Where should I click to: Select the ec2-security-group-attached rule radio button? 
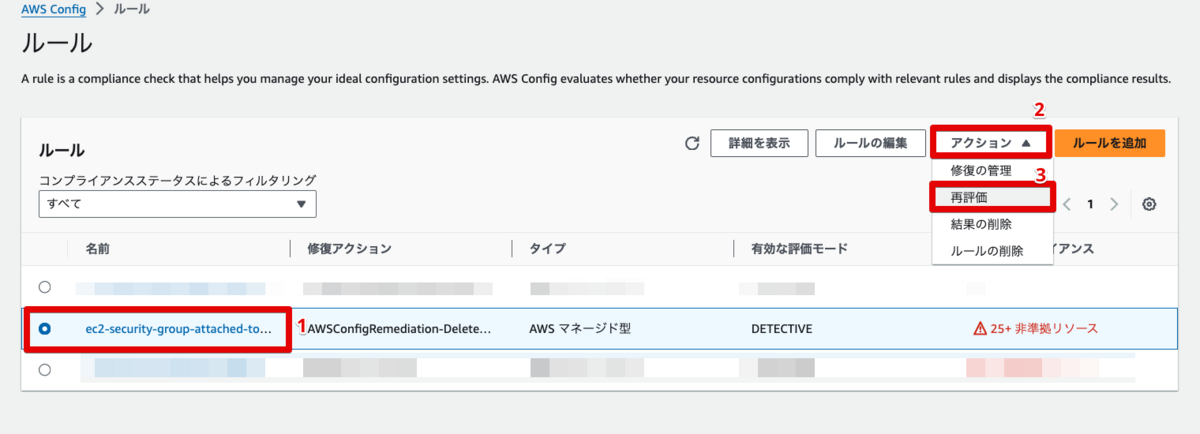[45, 328]
